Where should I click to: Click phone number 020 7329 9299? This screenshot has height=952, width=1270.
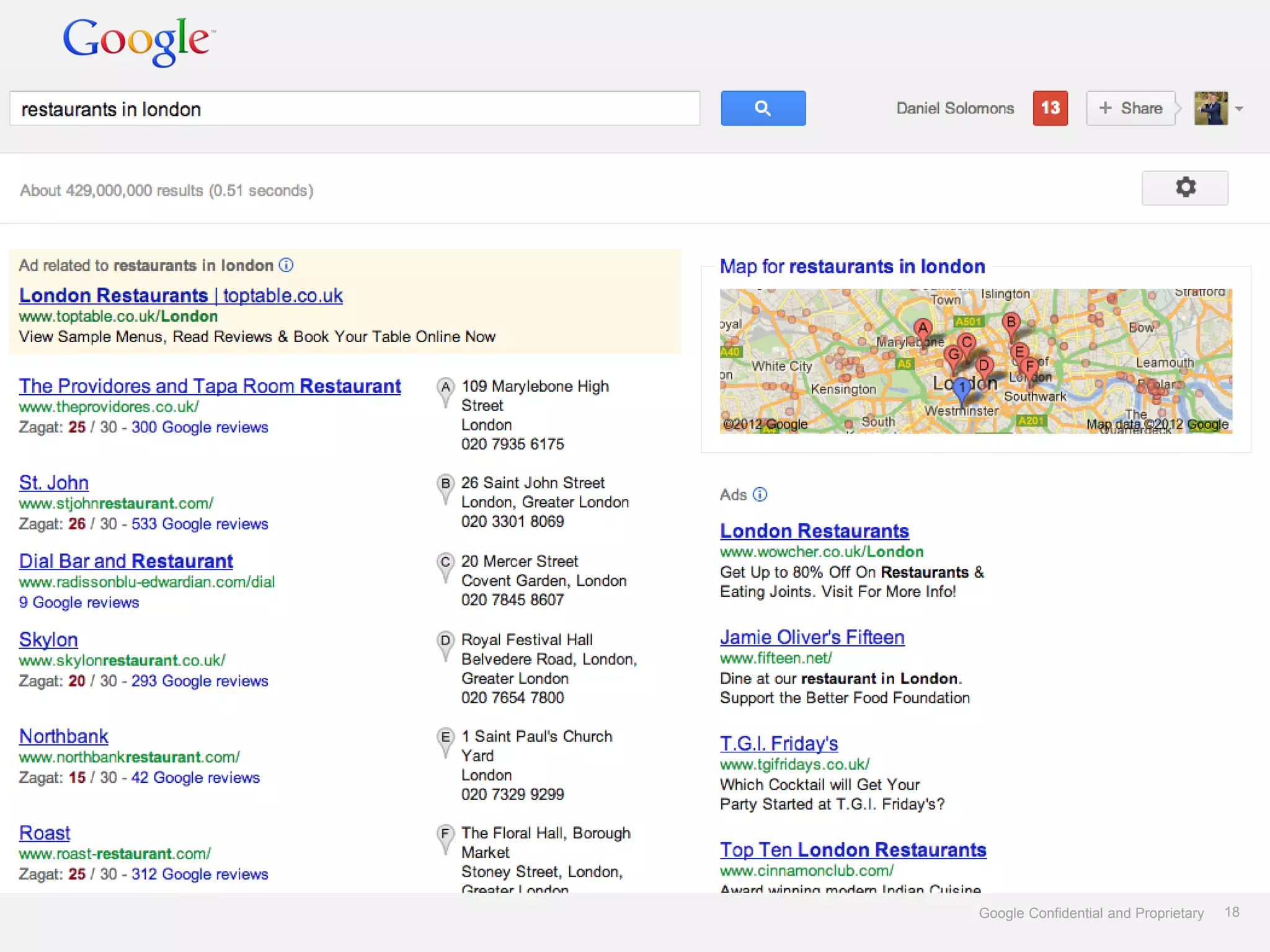pos(513,795)
